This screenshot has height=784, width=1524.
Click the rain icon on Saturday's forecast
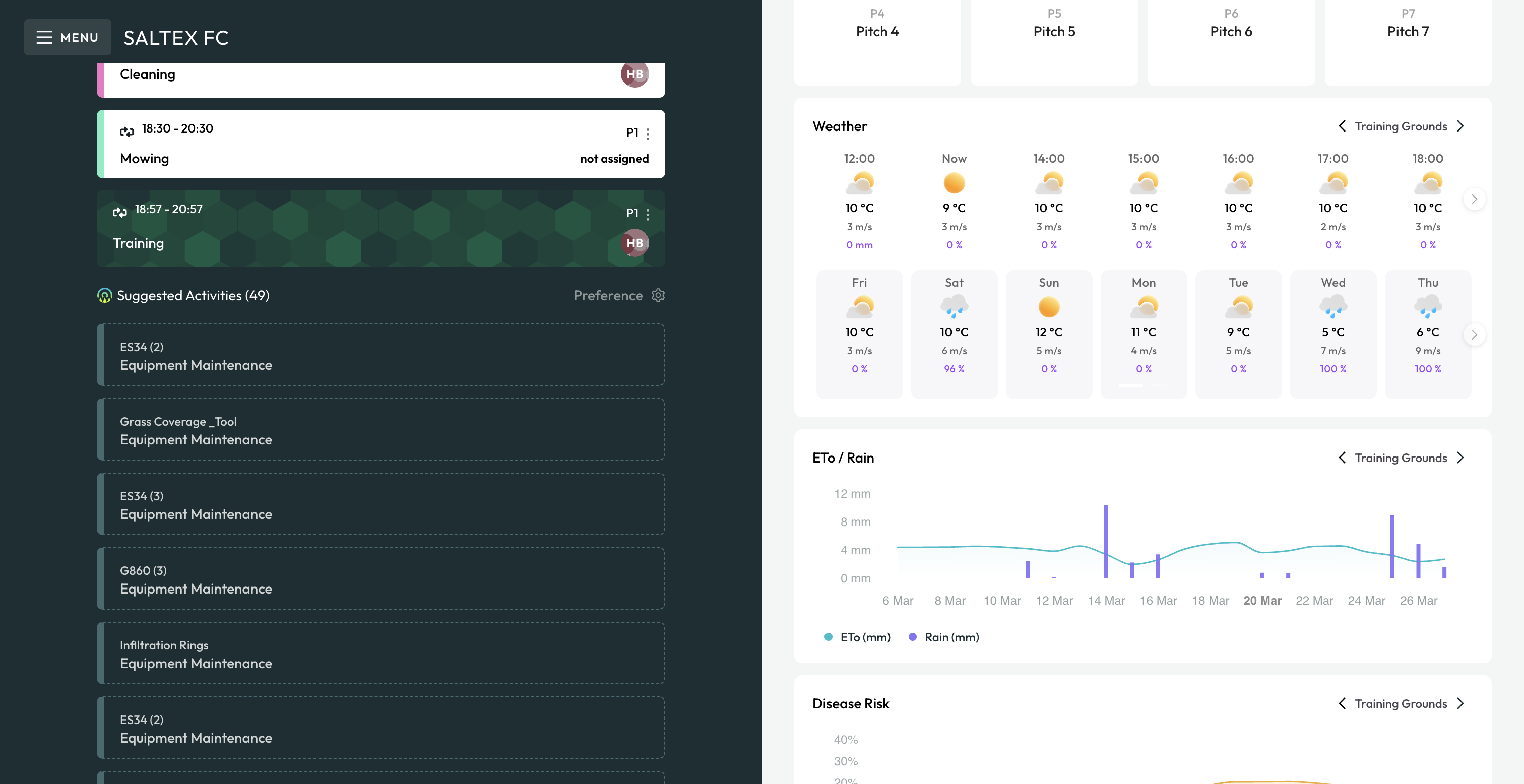click(x=955, y=306)
